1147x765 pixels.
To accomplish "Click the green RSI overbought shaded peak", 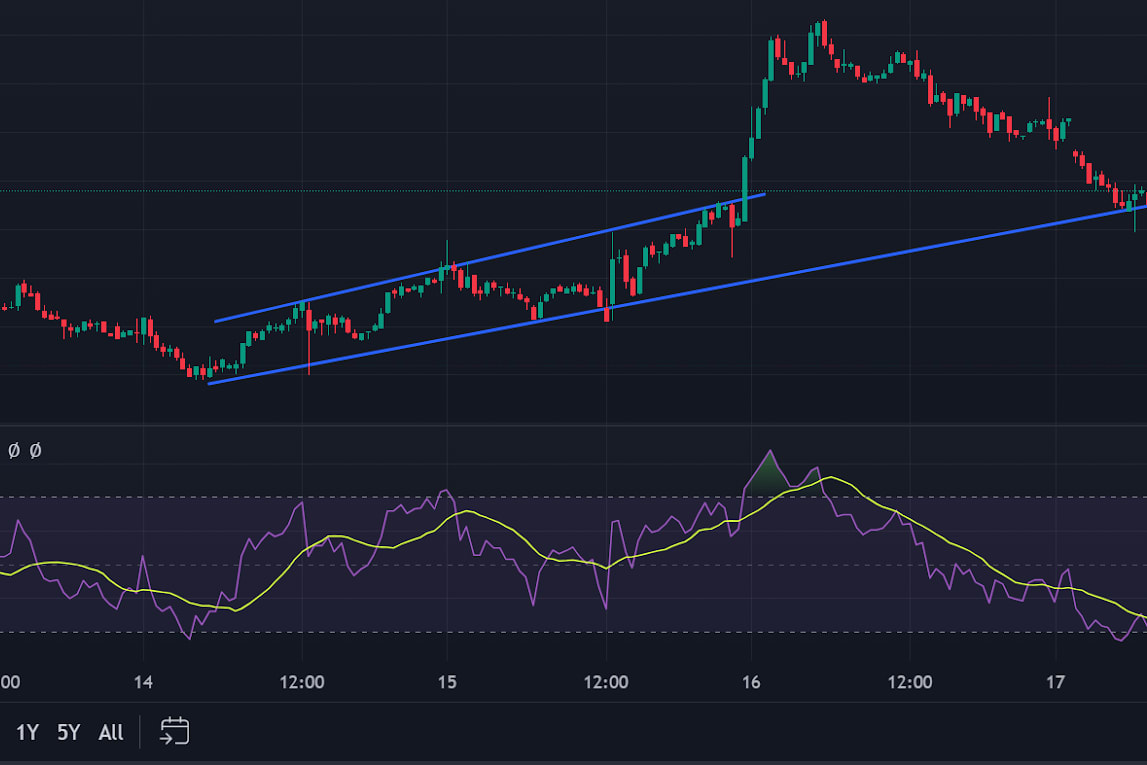I will click(767, 478).
